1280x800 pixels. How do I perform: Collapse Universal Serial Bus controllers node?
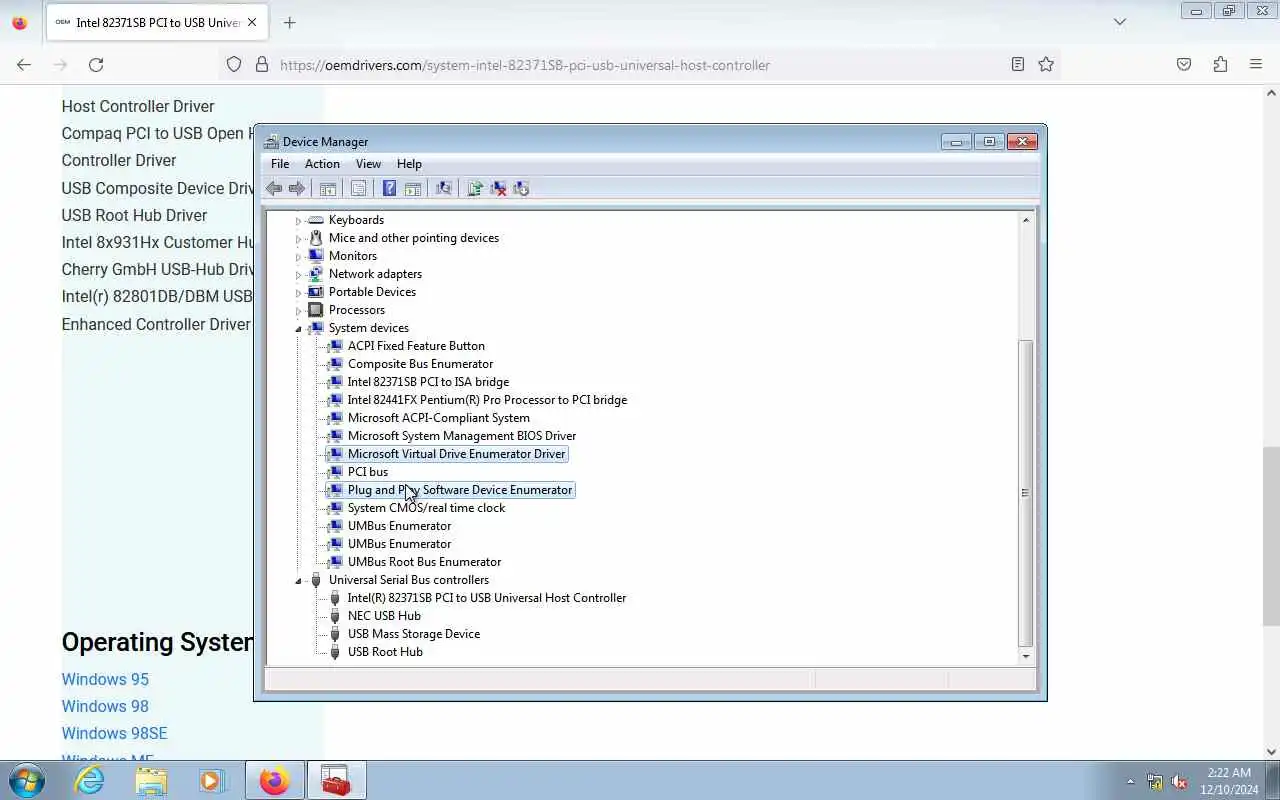pos(298,580)
